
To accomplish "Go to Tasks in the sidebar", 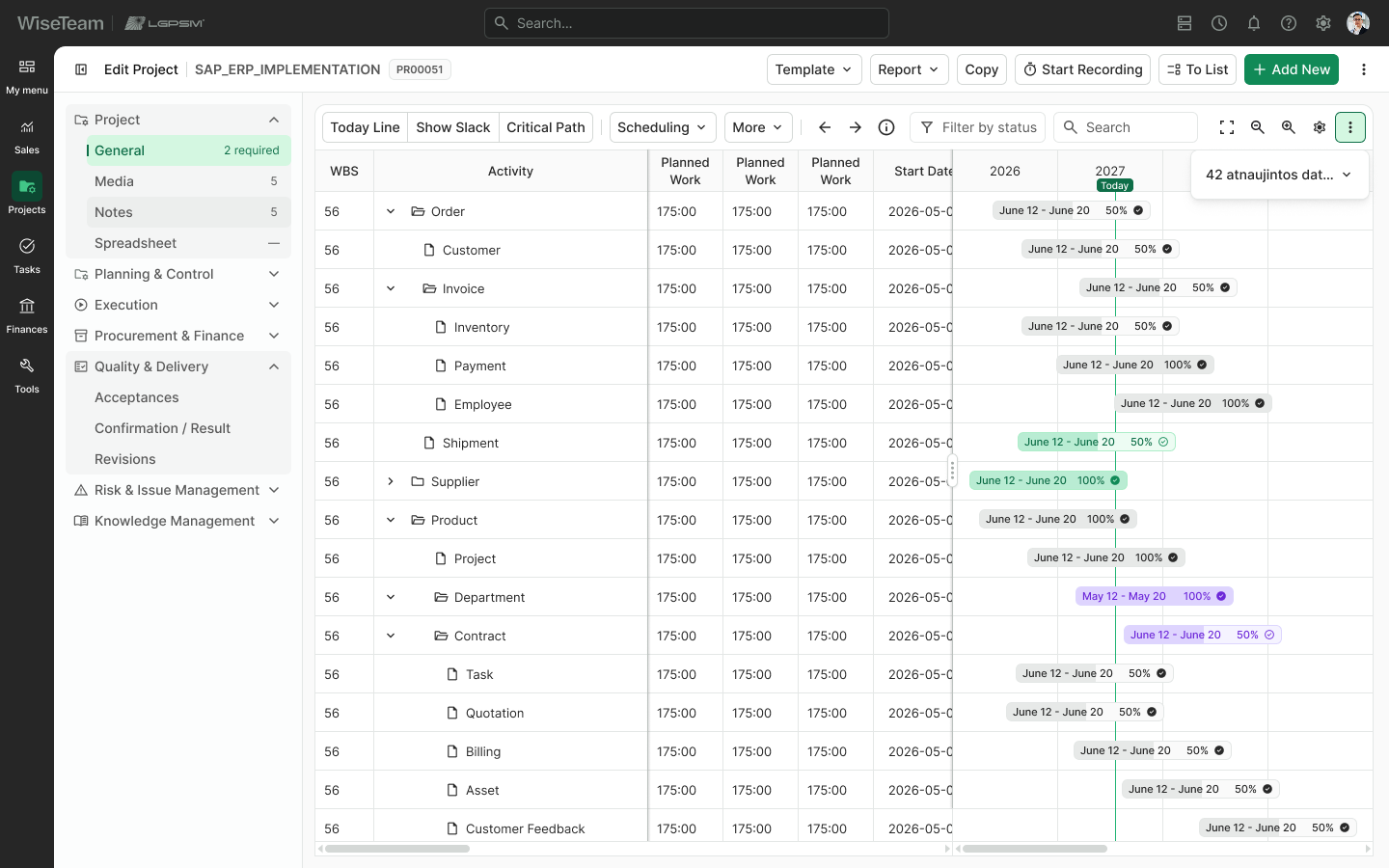I will (x=27, y=256).
